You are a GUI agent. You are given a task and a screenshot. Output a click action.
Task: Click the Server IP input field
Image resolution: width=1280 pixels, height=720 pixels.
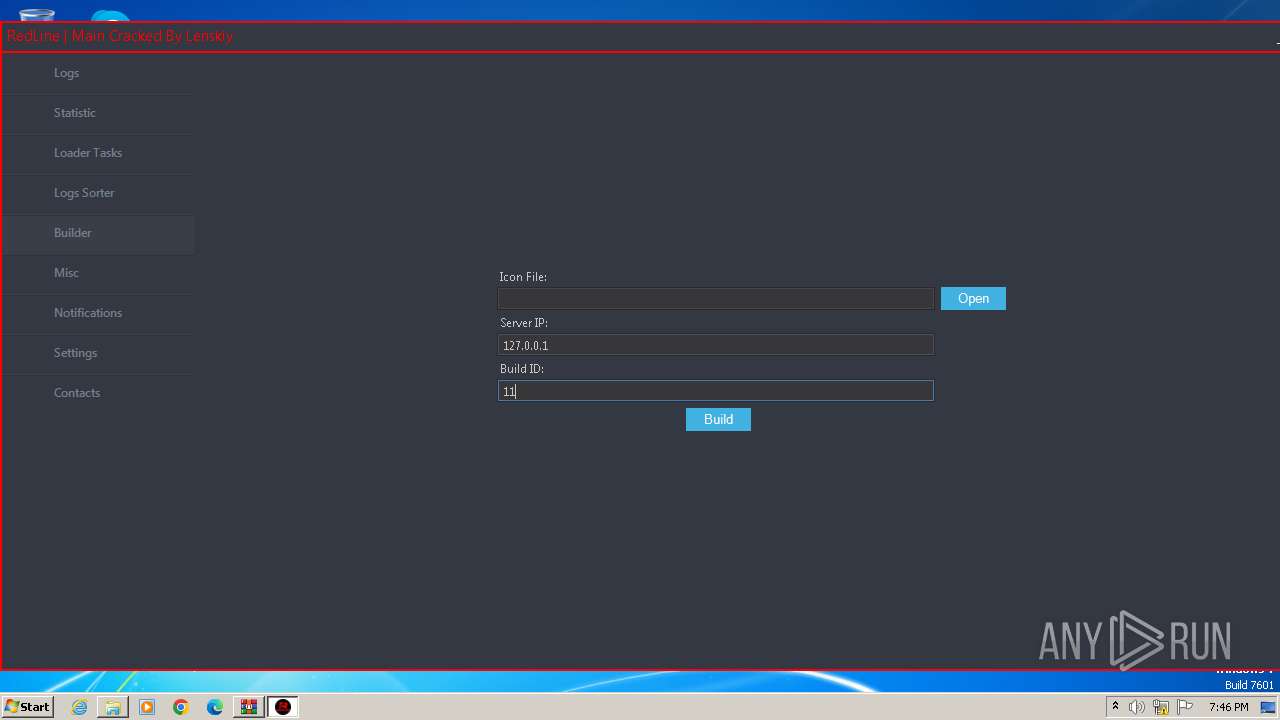tap(716, 345)
